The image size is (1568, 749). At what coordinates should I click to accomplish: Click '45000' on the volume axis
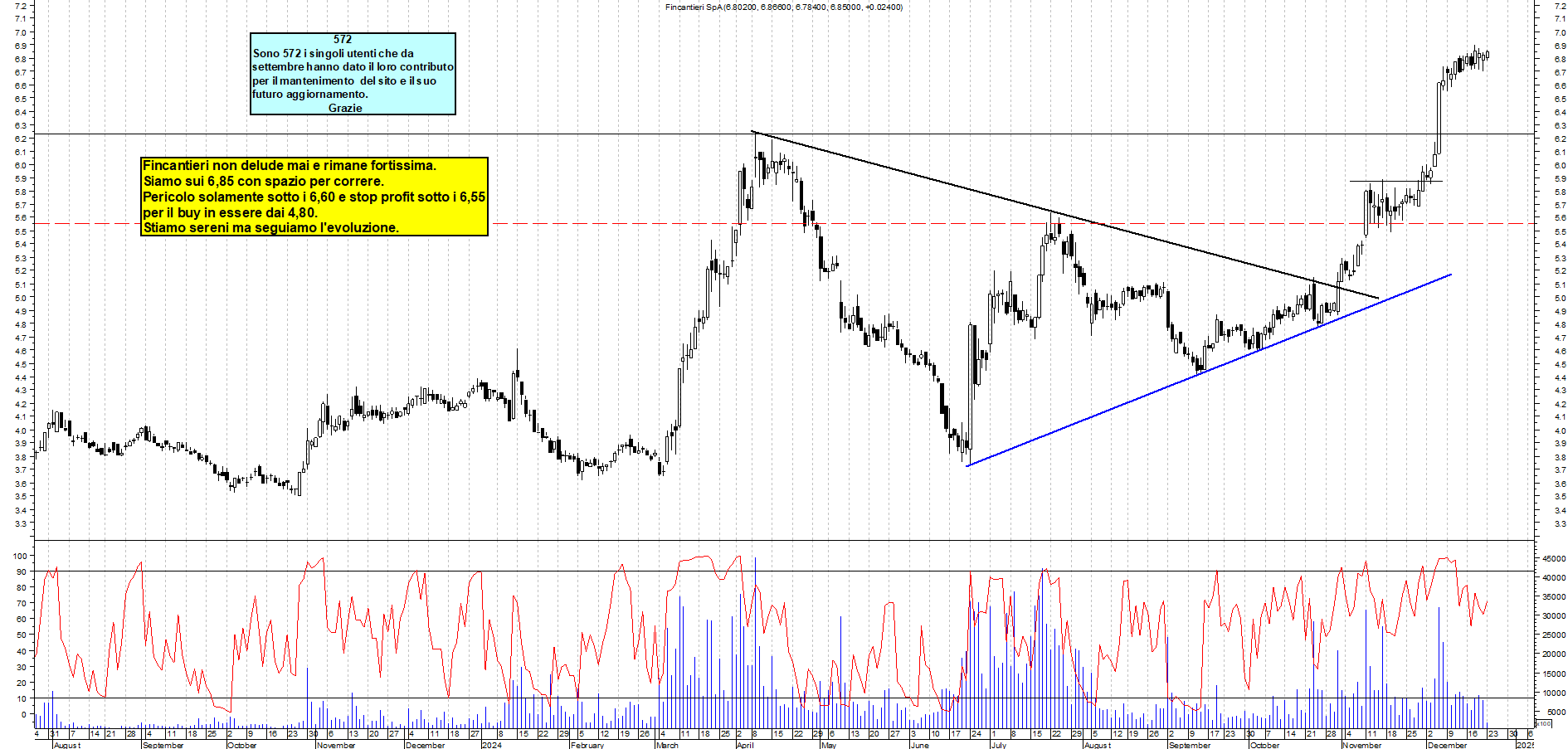coord(1554,558)
